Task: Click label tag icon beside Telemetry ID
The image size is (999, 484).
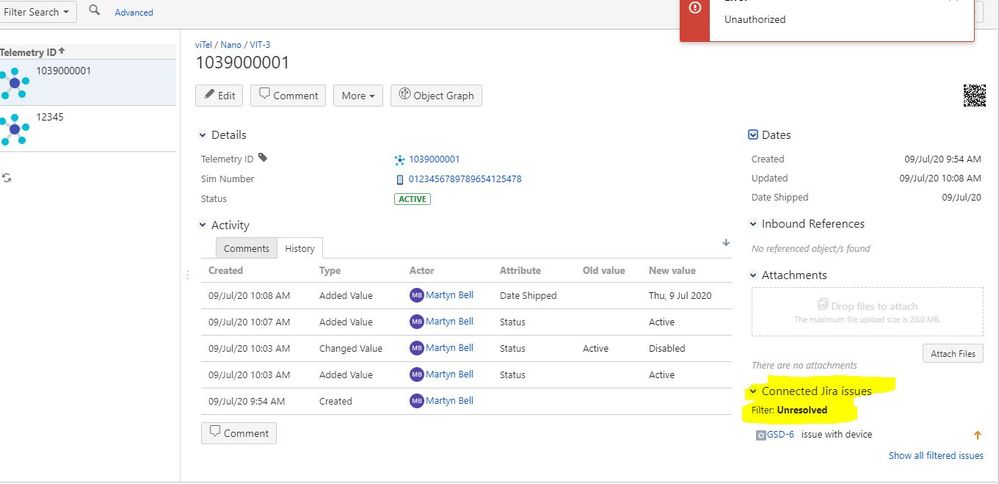Action: (262, 158)
